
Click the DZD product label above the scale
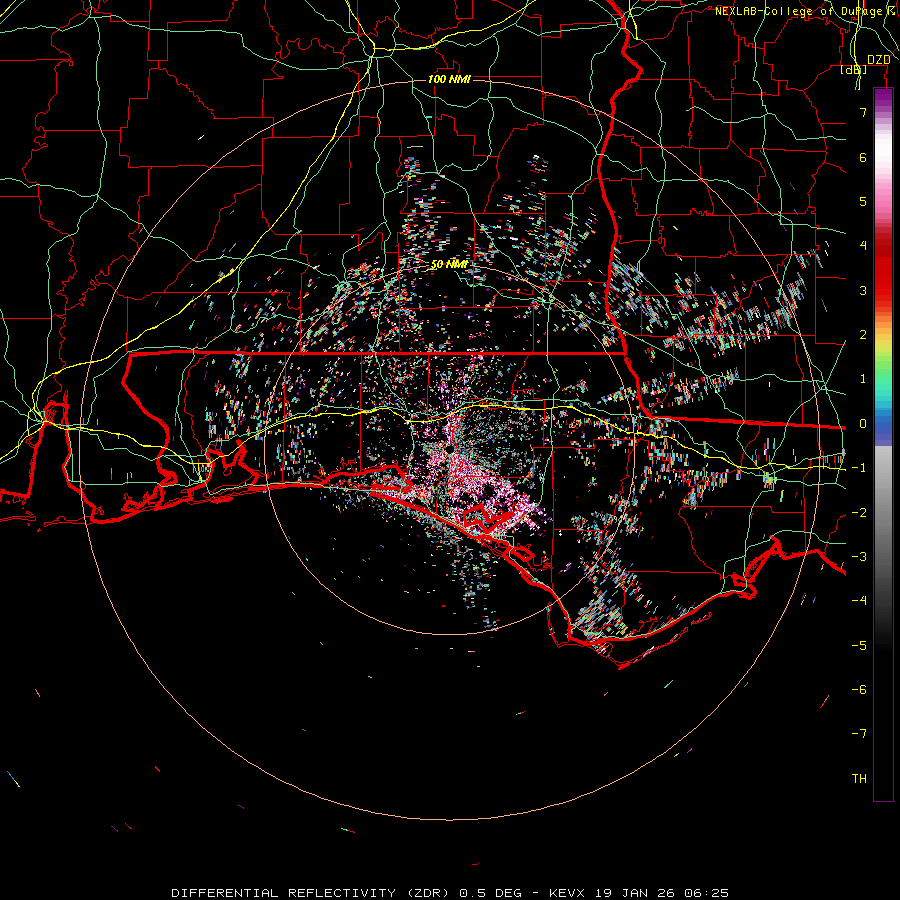point(878,60)
